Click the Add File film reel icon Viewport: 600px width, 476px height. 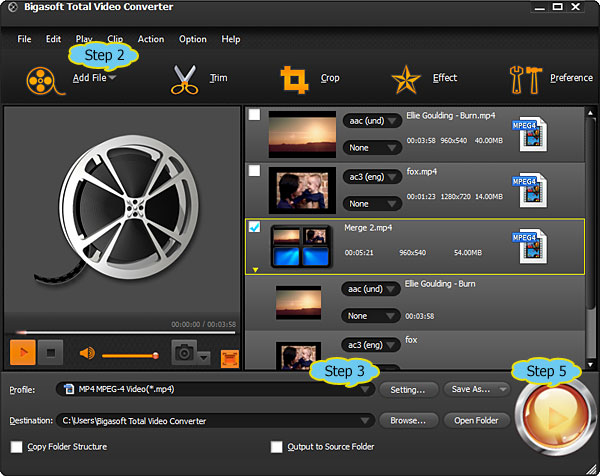44,80
